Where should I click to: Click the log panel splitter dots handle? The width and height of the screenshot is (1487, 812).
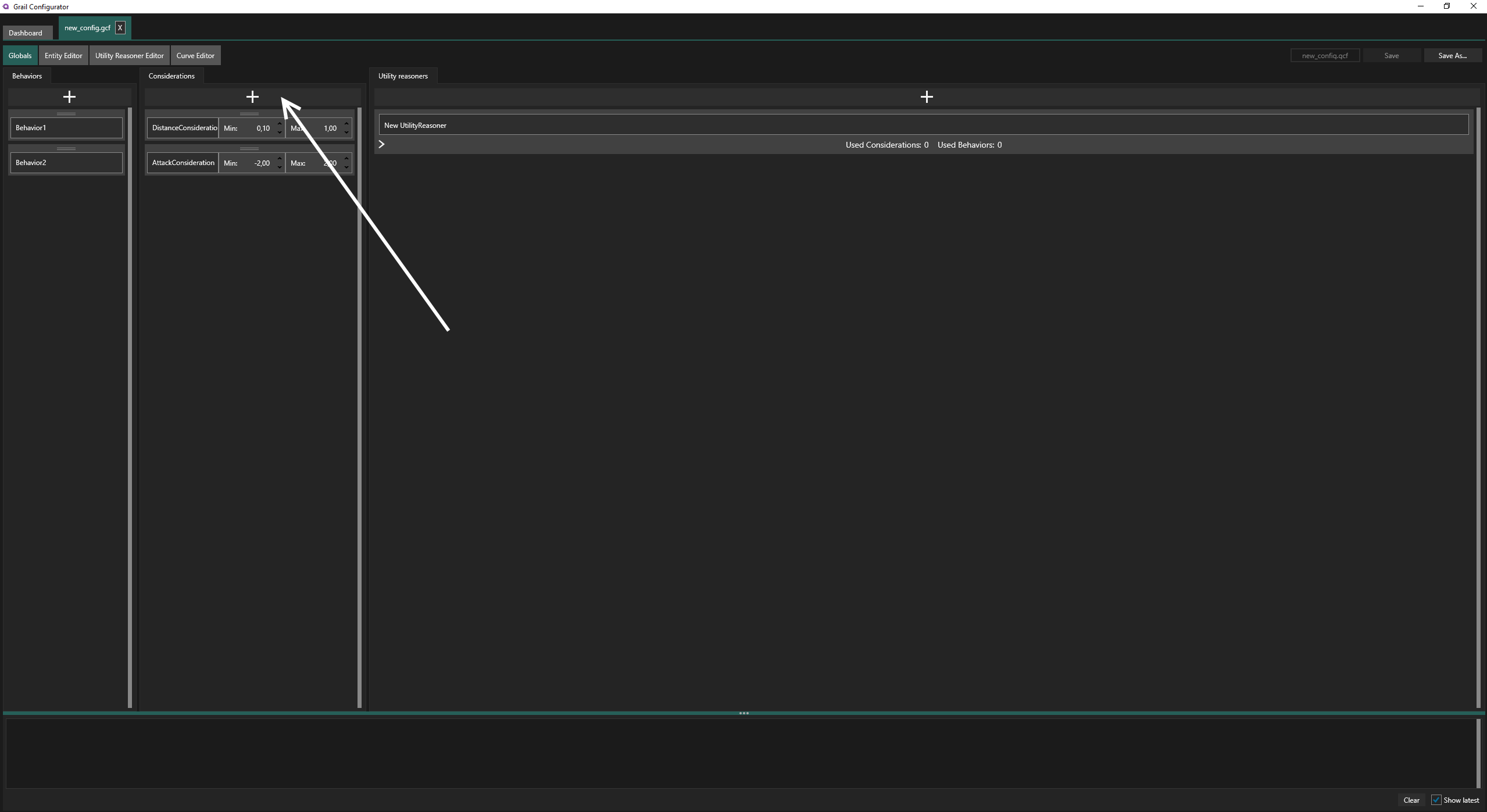pos(743,713)
